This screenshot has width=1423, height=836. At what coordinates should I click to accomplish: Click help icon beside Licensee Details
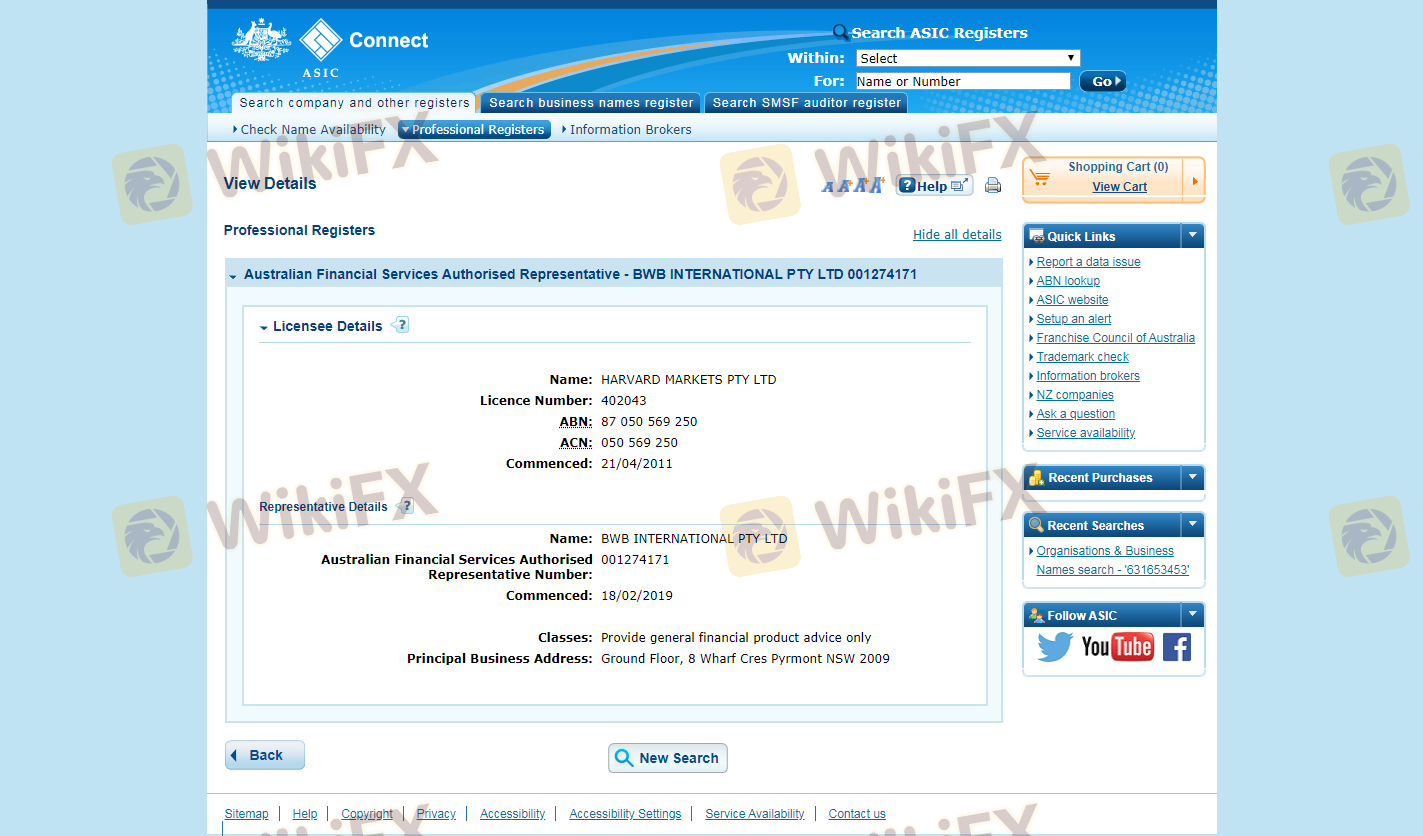[401, 325]
